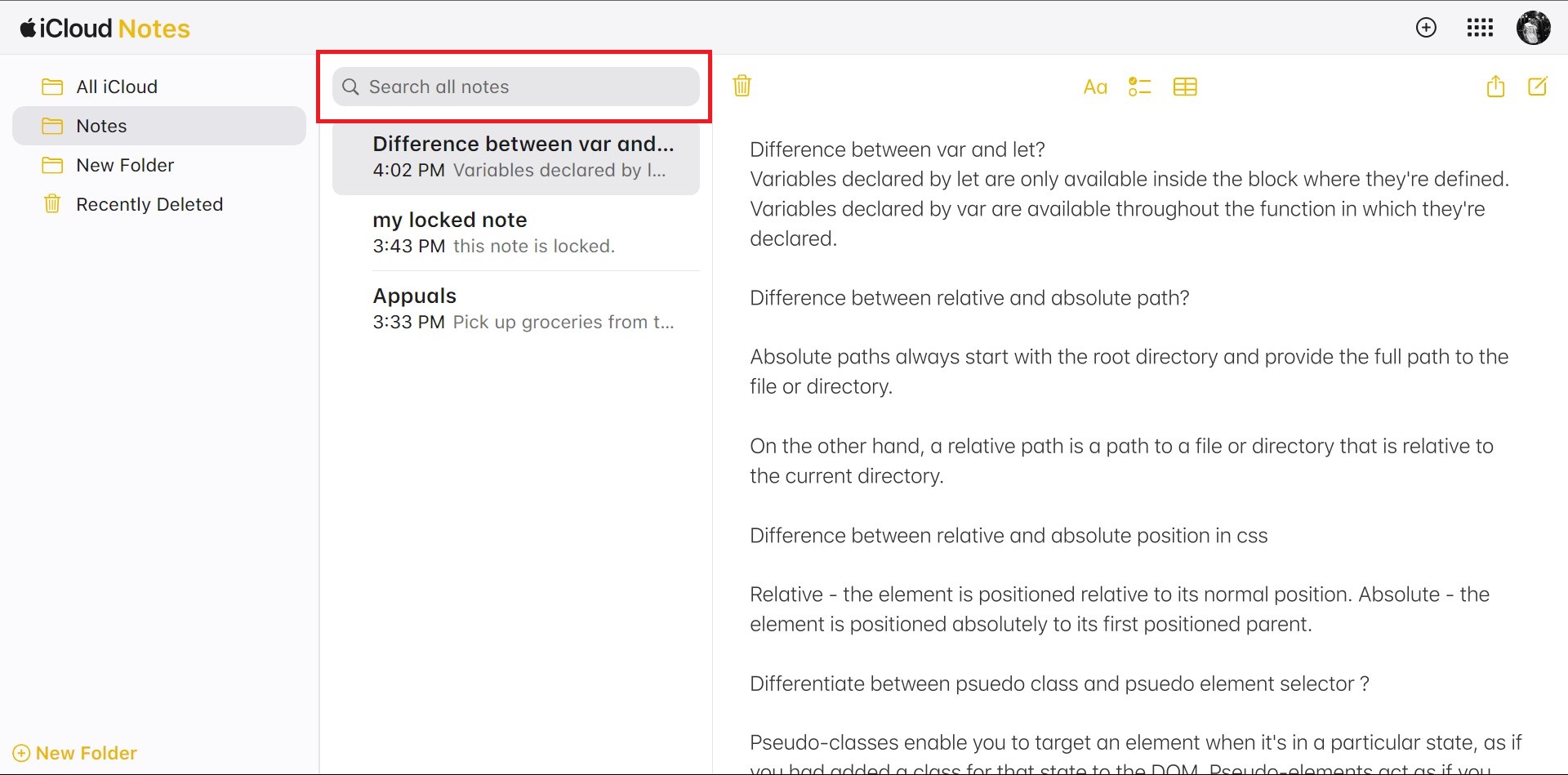Create a new note with compose icon

(1538, 86)
